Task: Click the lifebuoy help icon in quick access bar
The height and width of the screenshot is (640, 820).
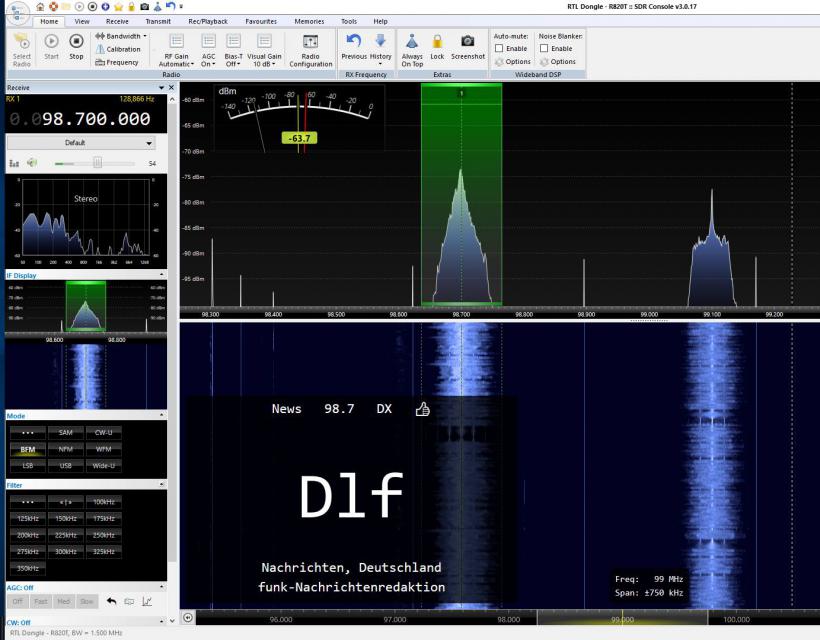Action: [53, 6]
